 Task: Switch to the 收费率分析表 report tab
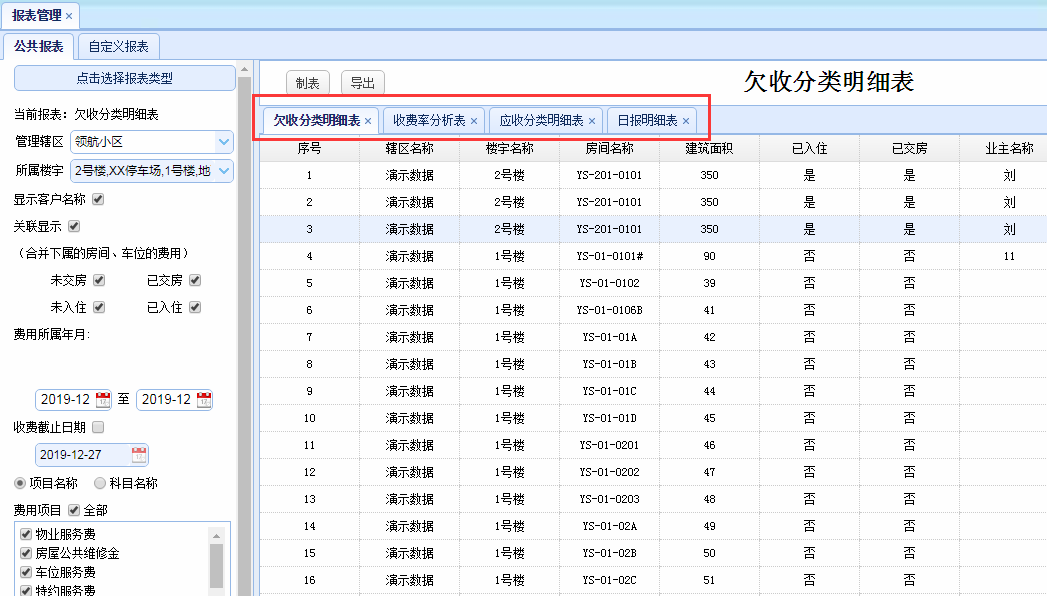(428, 121)
